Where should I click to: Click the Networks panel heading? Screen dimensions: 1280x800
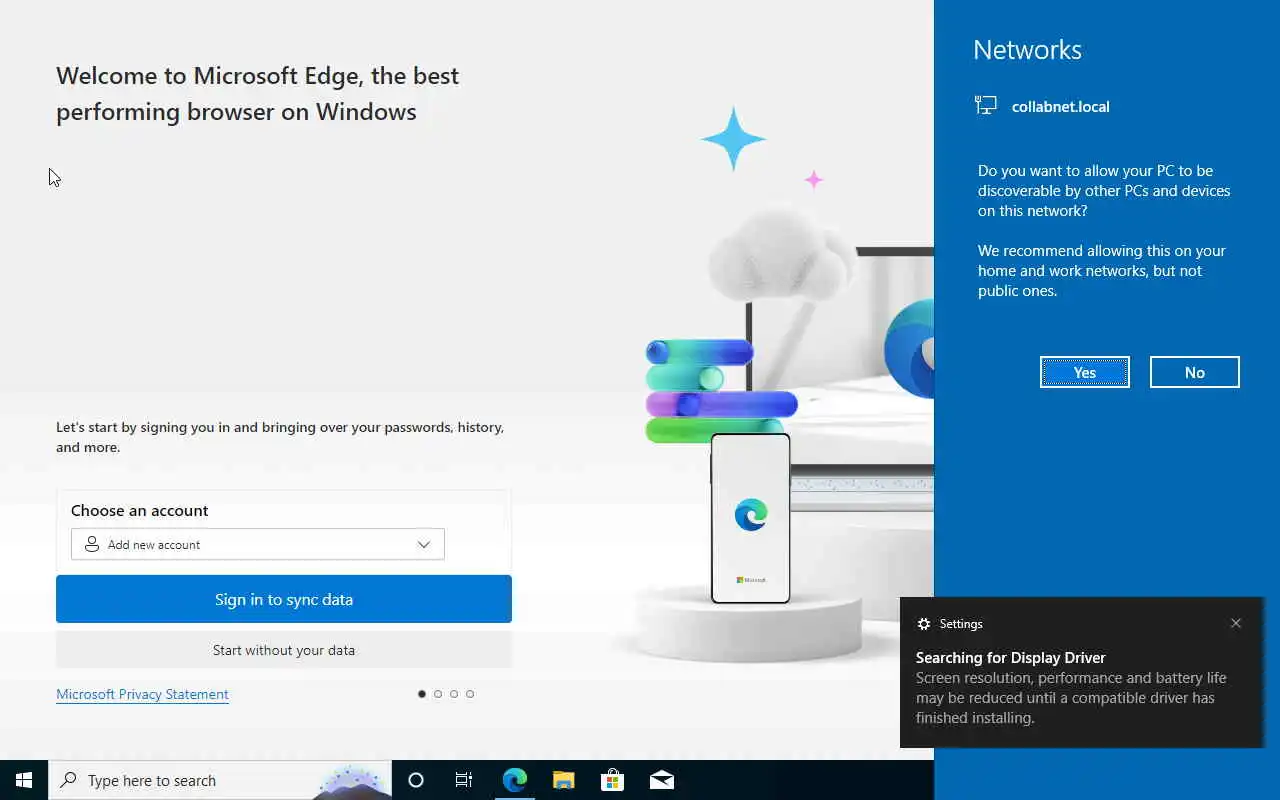point(1027,50)
